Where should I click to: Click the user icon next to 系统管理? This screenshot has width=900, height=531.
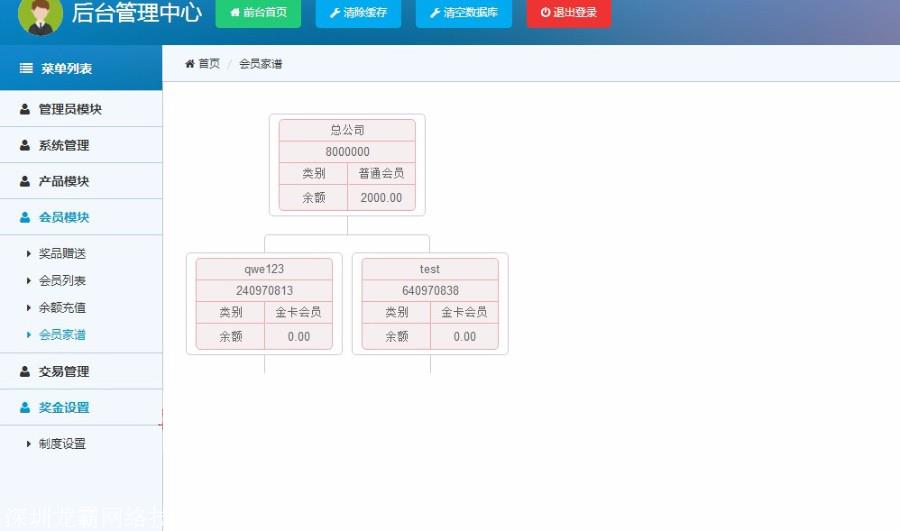click(25, 146)
